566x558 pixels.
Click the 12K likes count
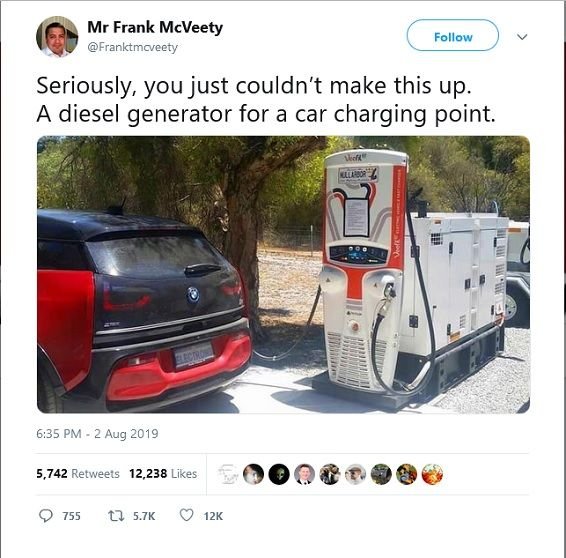click(213, 516)
